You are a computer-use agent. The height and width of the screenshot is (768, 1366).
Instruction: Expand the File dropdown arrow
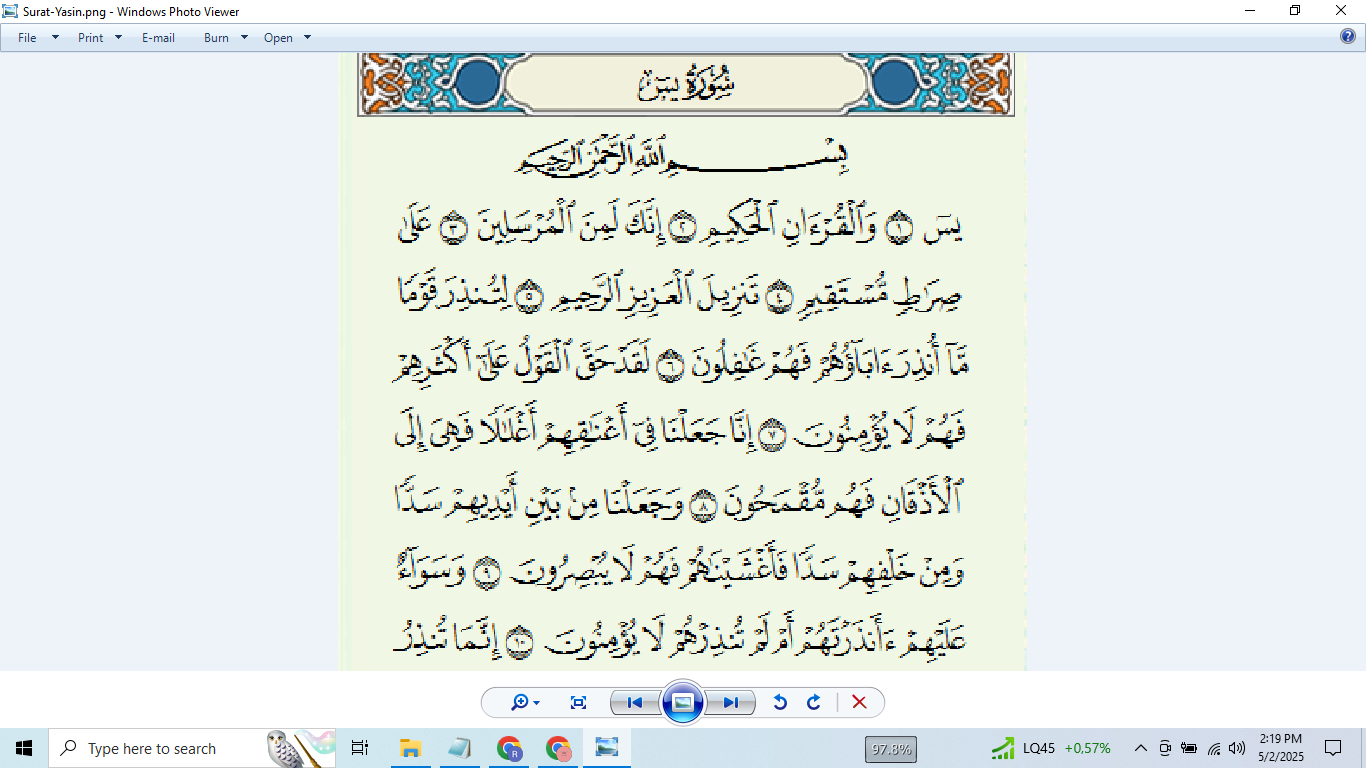pyautogui.click(x=55, y=37)
